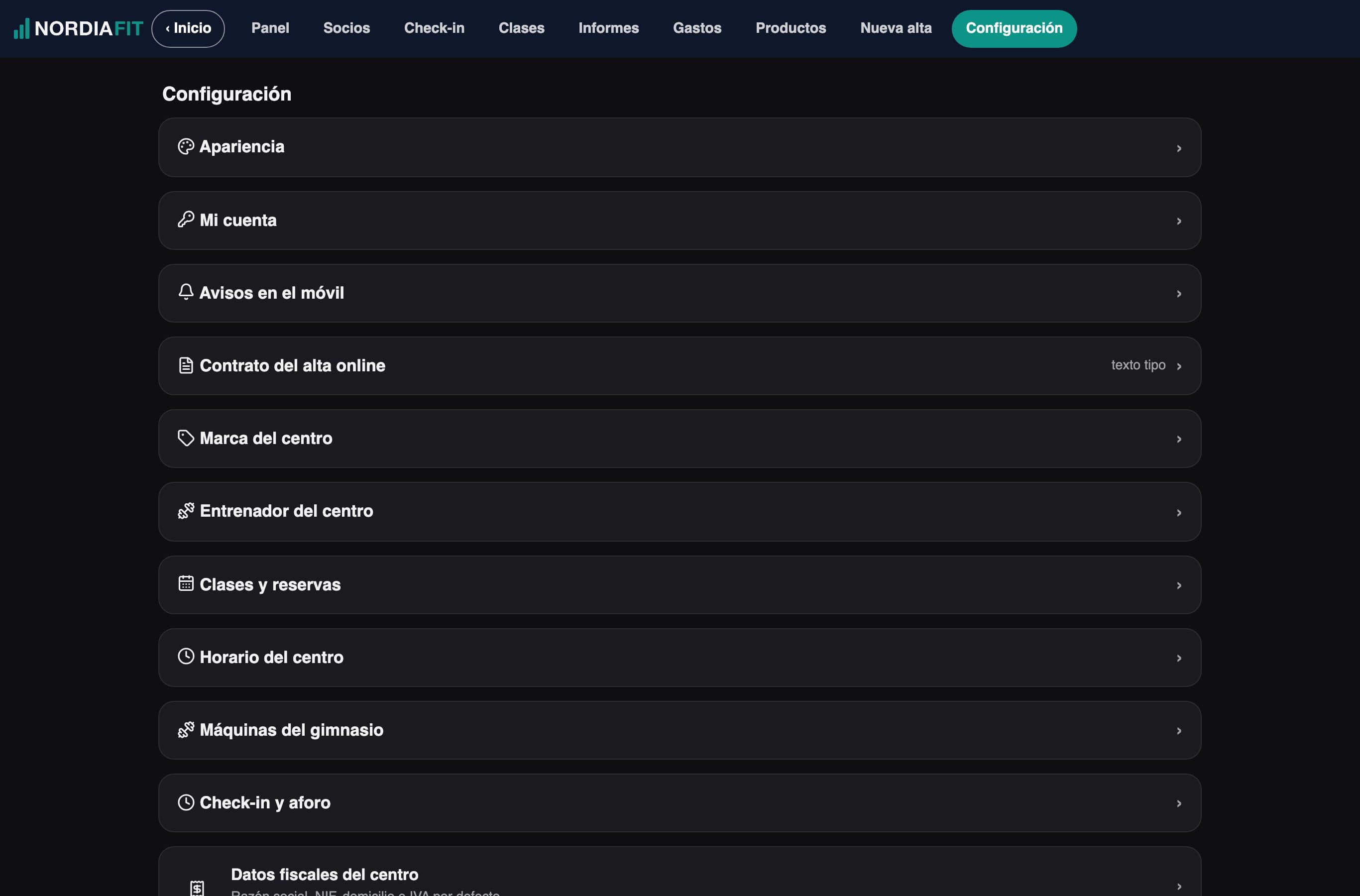Click the bell icon for Avisos en el móvil

pos(186,292)
